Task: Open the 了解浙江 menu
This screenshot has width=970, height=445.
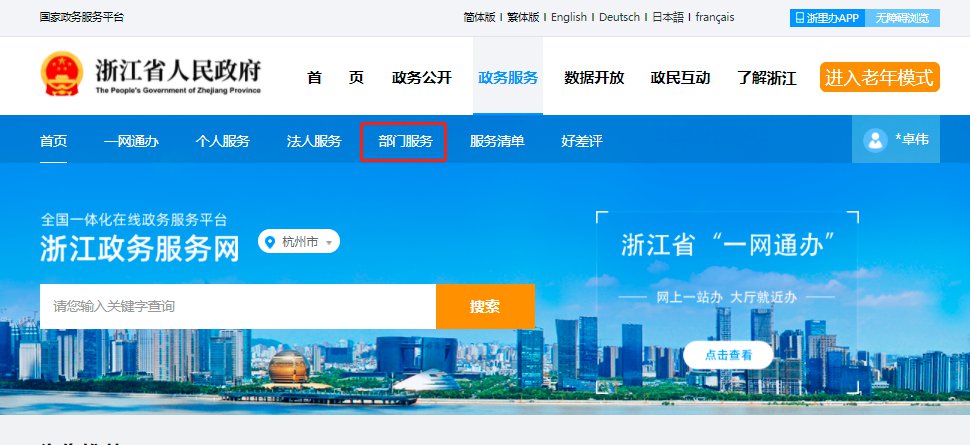Action: [x=766, y=78]
